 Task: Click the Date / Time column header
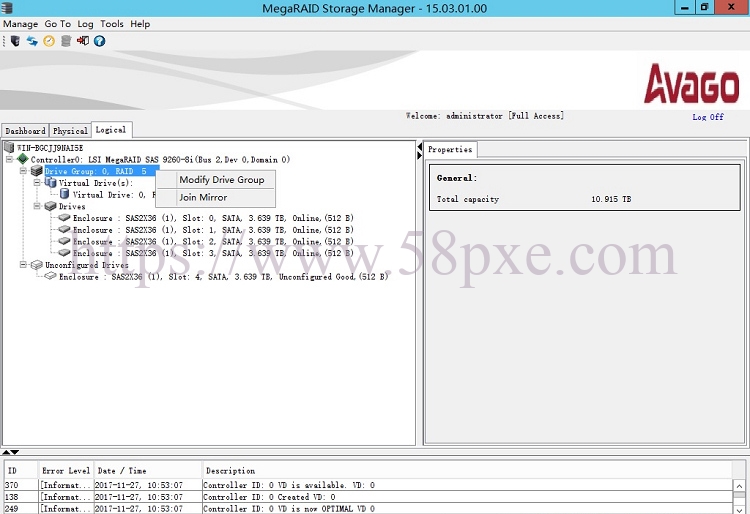pyautogui.click(x=147, y=470)
